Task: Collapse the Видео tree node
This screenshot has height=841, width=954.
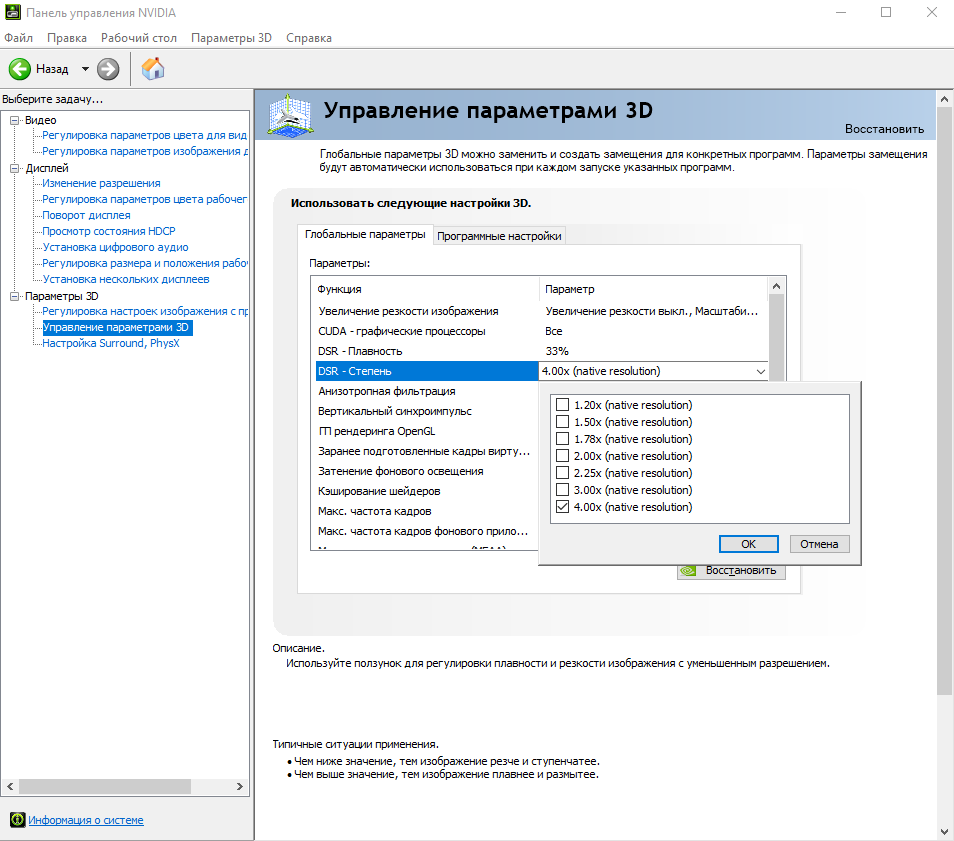Action: coord(15,120)
